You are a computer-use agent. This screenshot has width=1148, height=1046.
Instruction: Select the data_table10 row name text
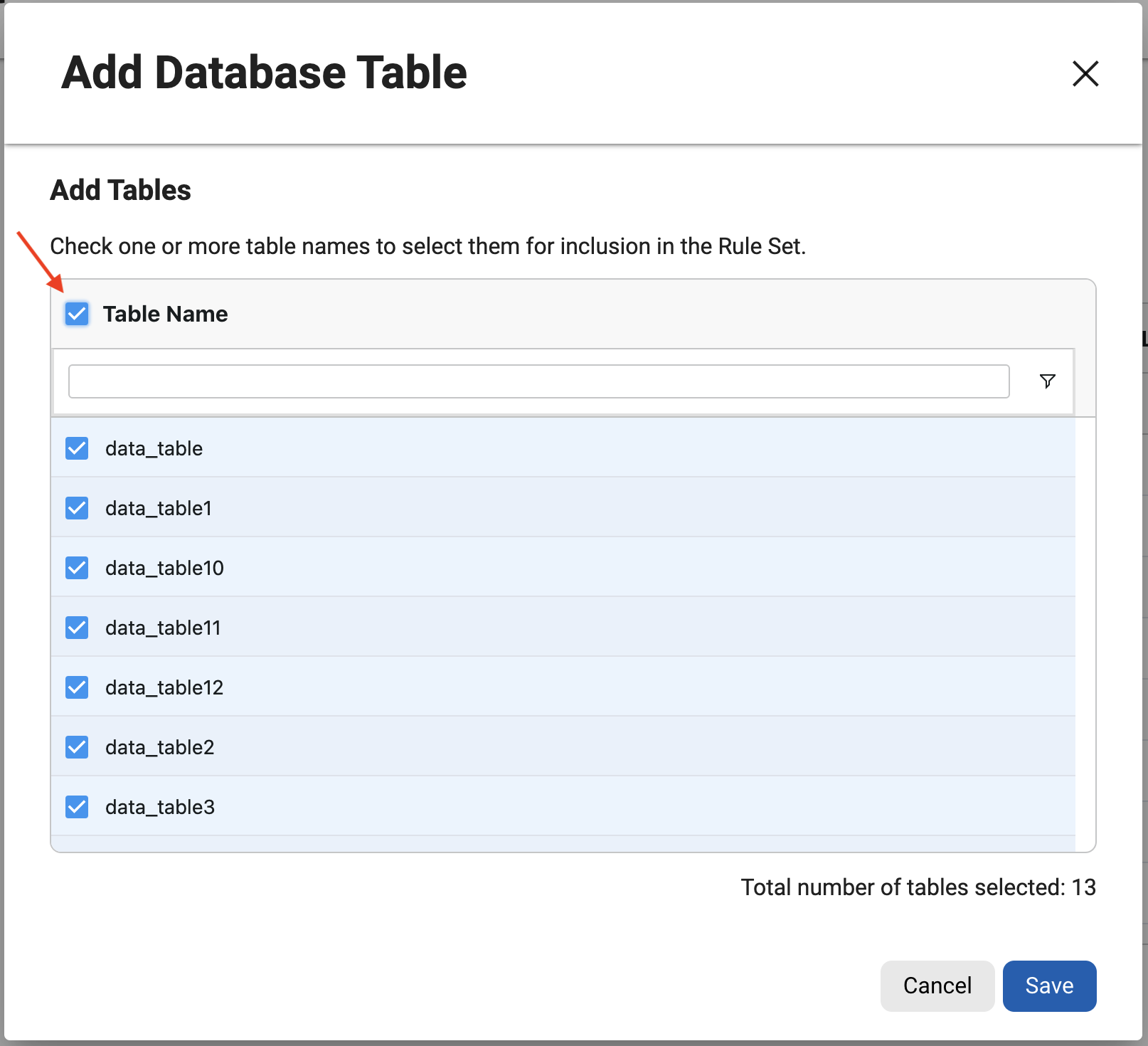pos(164,568)
